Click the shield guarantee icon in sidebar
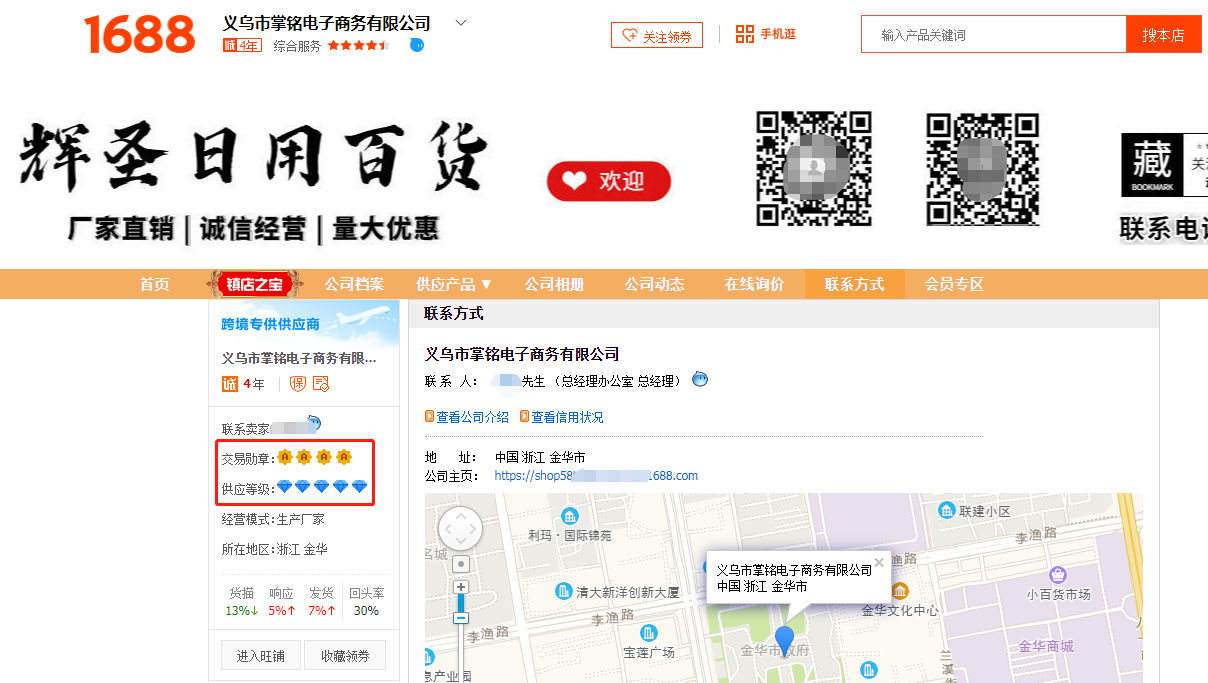The height and width of the screenshot is (683, 1208). [x=298, y=384]
